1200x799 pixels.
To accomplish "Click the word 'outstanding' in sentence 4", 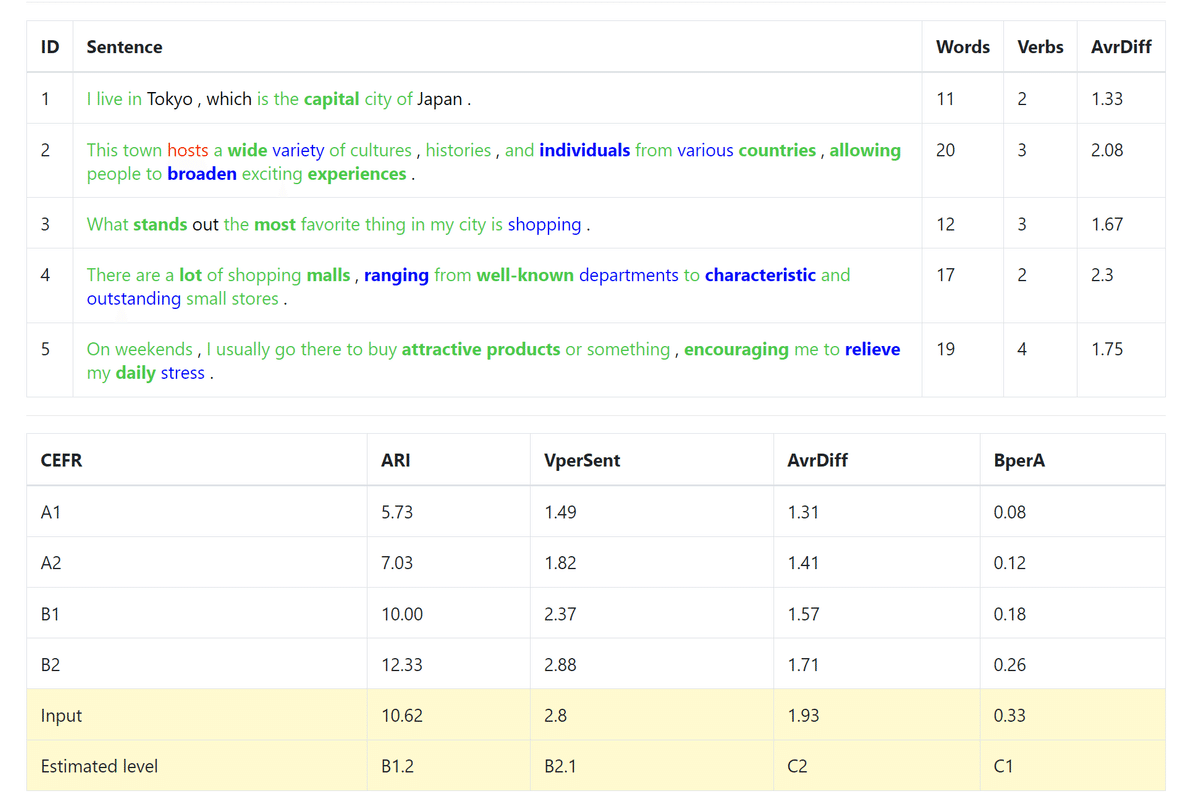I will tap(134, 299).
